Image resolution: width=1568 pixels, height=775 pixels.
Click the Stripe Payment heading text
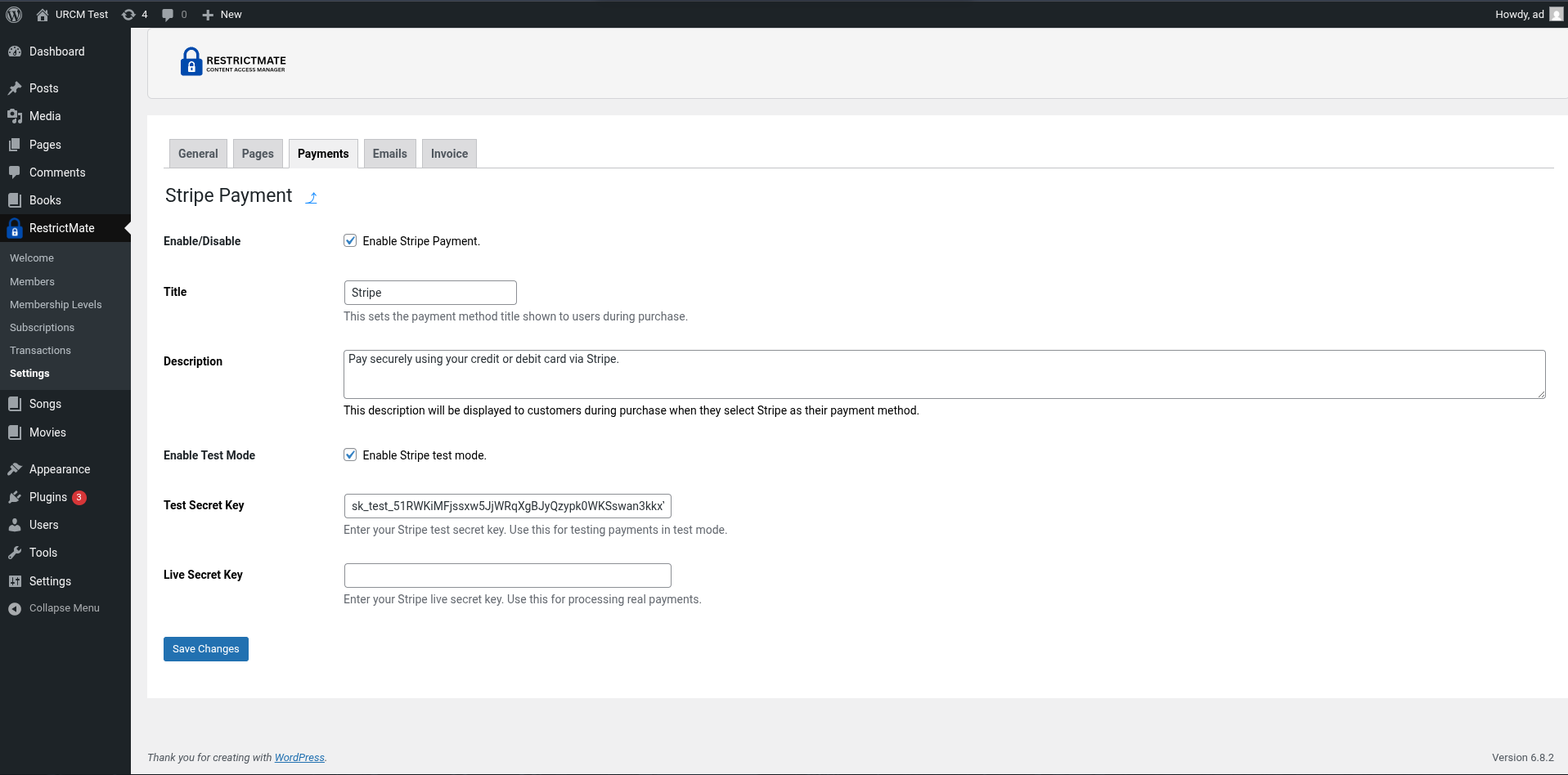point(228,195)
